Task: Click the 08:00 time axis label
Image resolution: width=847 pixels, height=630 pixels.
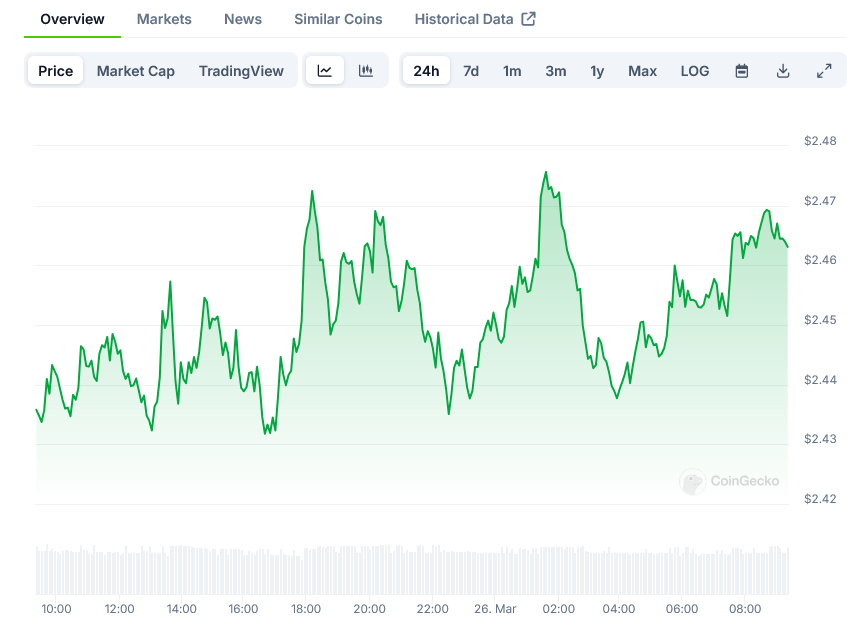Action: tap(745, 609)
